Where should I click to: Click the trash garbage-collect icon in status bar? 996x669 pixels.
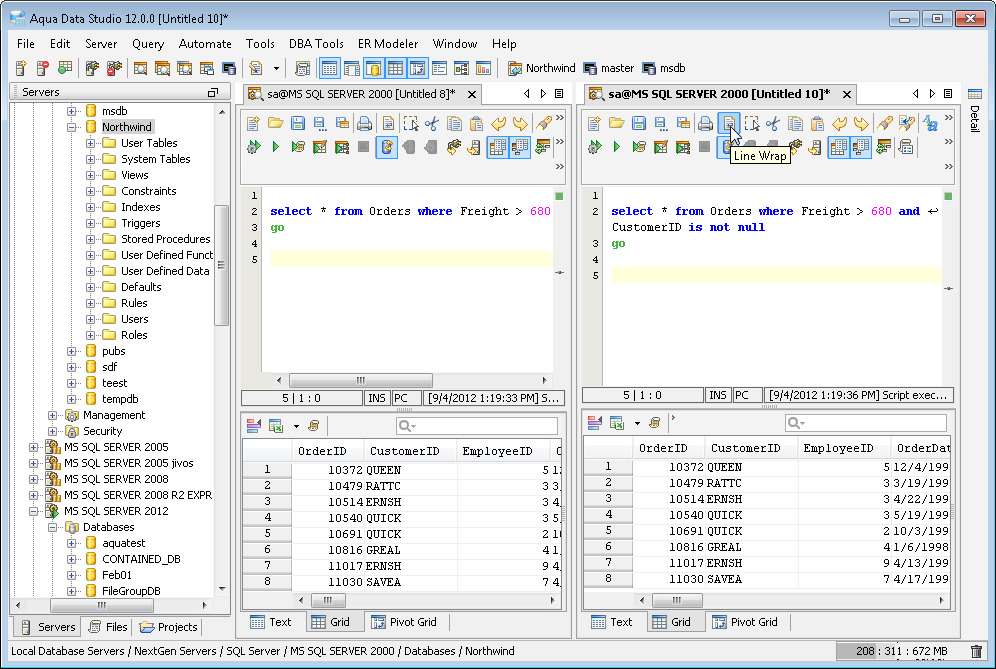(x=976, y=651)
